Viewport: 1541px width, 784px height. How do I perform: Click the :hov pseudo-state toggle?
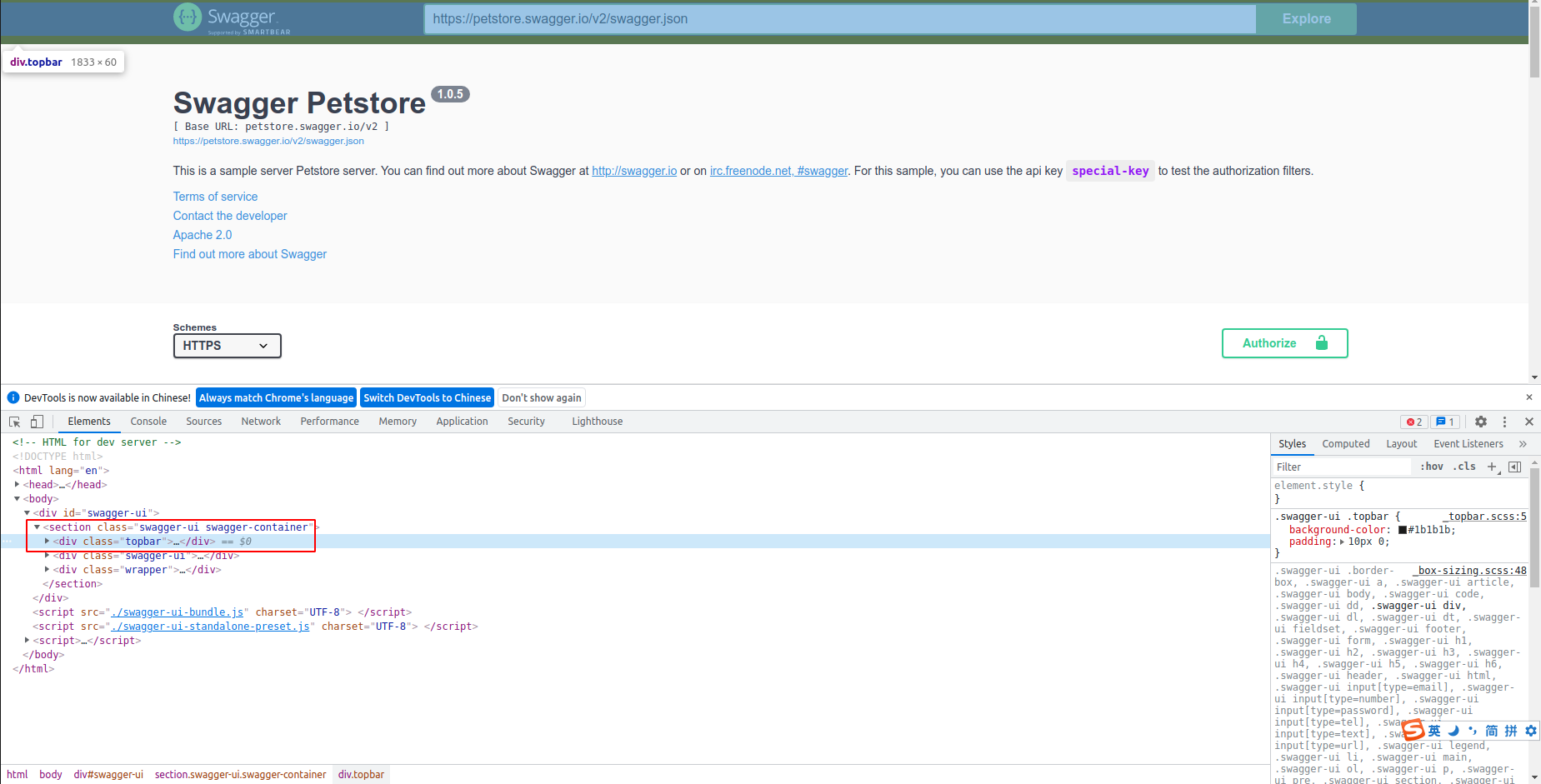(1431, 467)
